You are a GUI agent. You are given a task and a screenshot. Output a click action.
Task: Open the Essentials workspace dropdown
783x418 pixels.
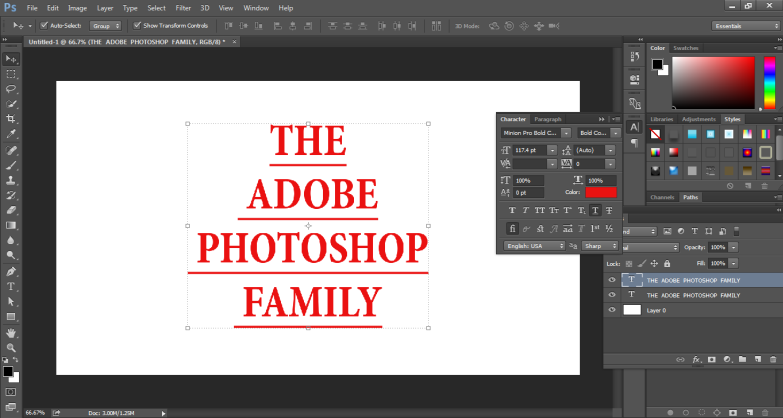click(746, 26)
